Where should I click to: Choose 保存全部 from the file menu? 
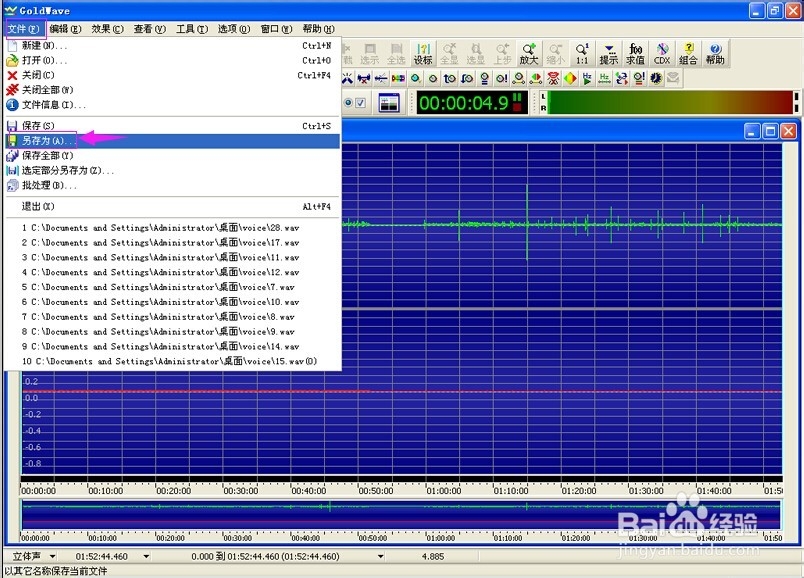pos(173,155)
